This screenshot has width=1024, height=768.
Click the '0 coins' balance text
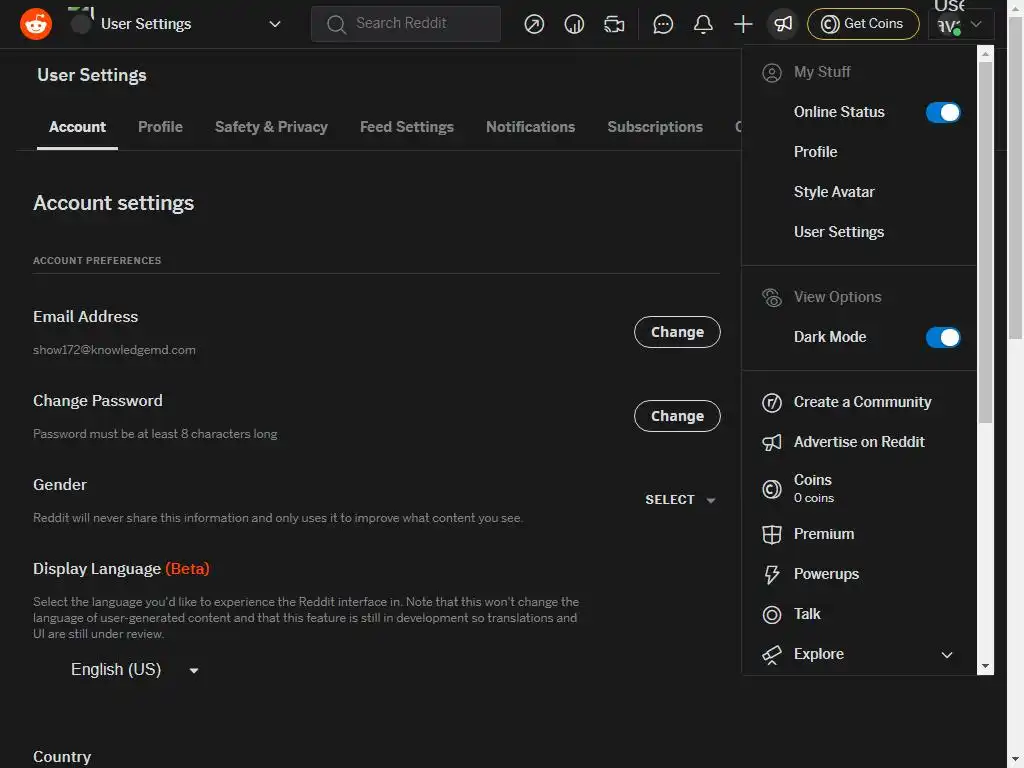point(814,498)
